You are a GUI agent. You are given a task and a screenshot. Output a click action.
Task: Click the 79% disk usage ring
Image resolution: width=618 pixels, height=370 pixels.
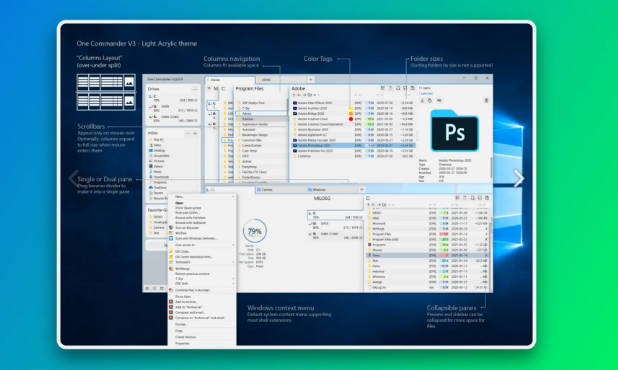click(255, 231)
